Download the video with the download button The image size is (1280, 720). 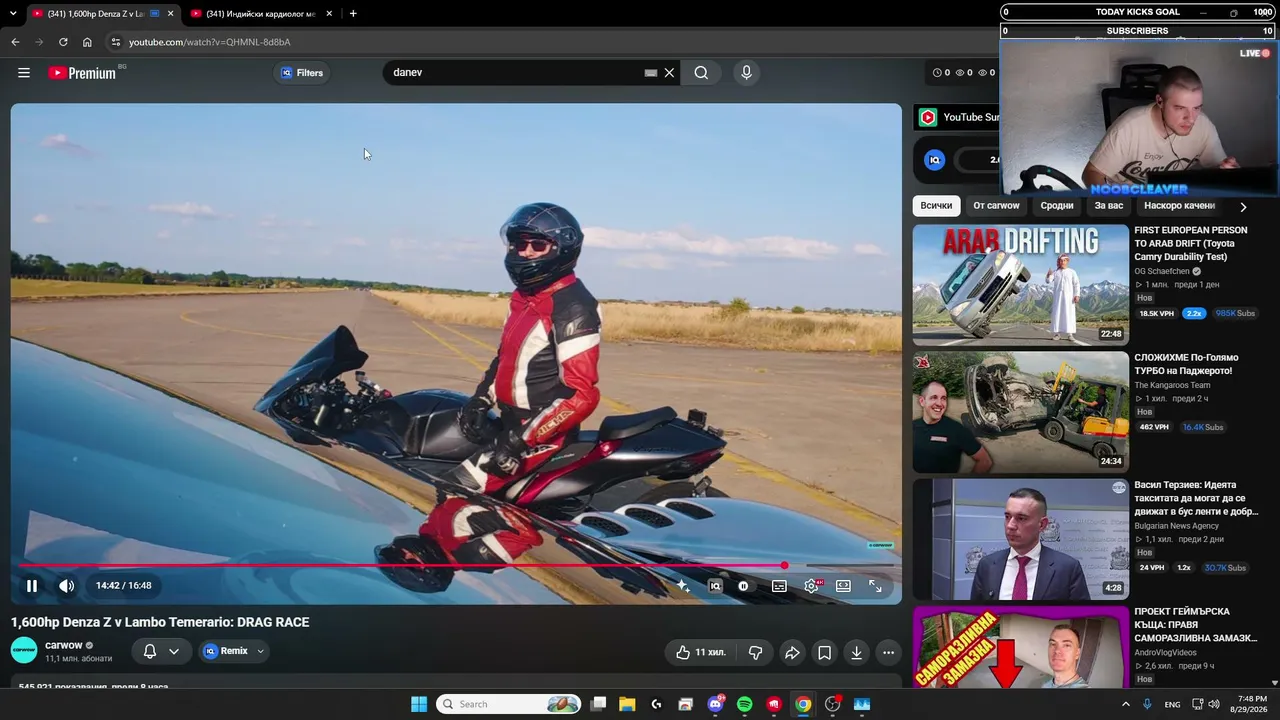click(856, 653)
